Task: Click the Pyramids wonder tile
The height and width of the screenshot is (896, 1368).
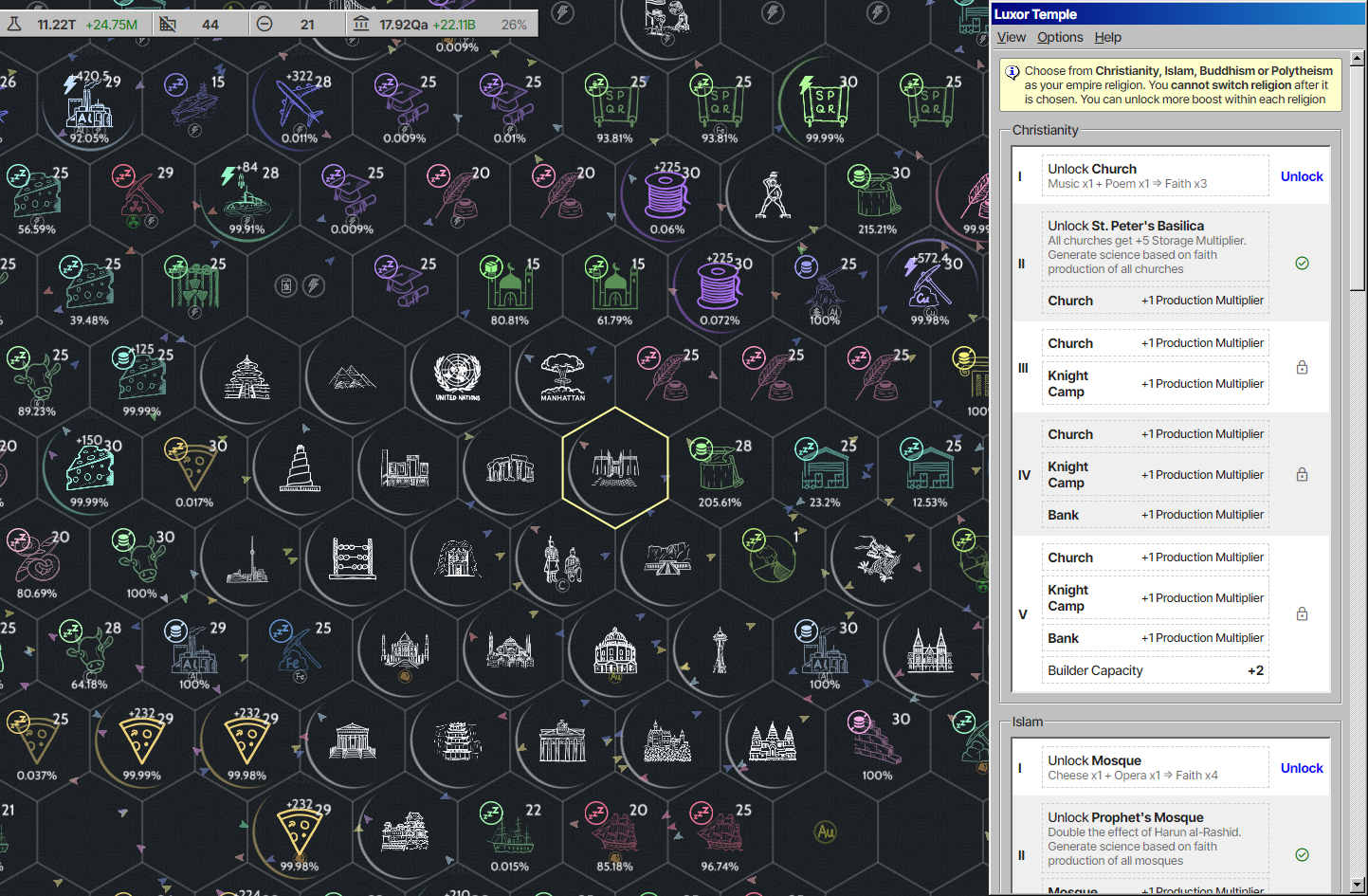Action: [353, 376]
